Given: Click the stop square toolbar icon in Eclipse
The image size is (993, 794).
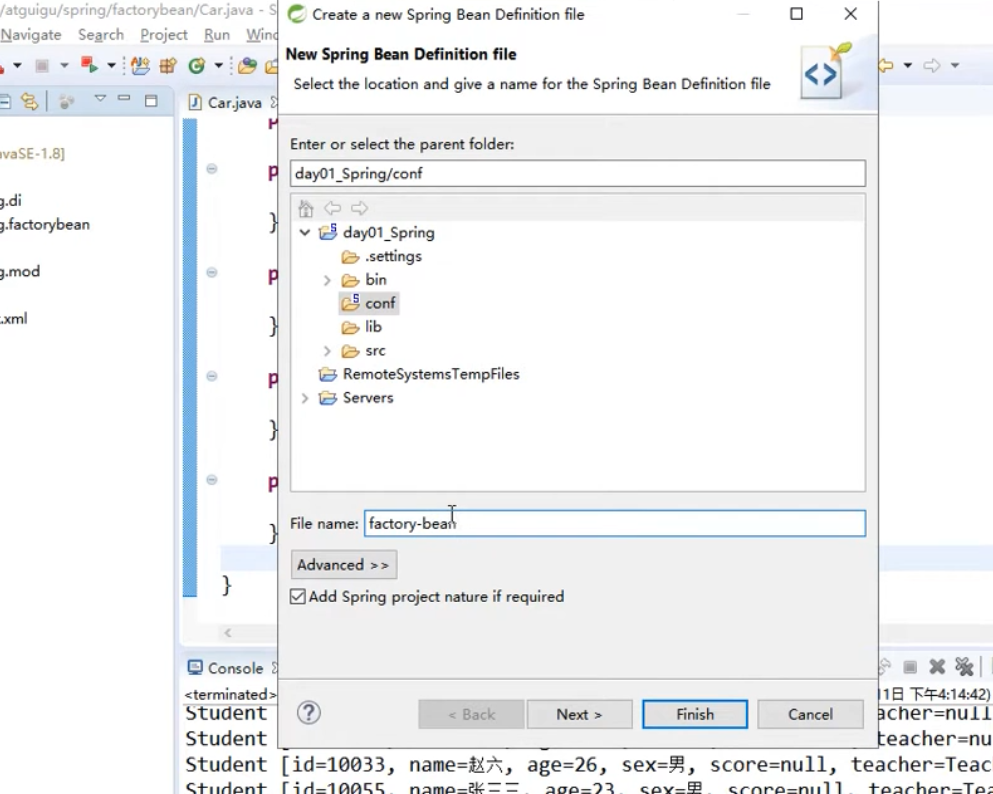Looking at the screenshot, I should coord(42,66).
